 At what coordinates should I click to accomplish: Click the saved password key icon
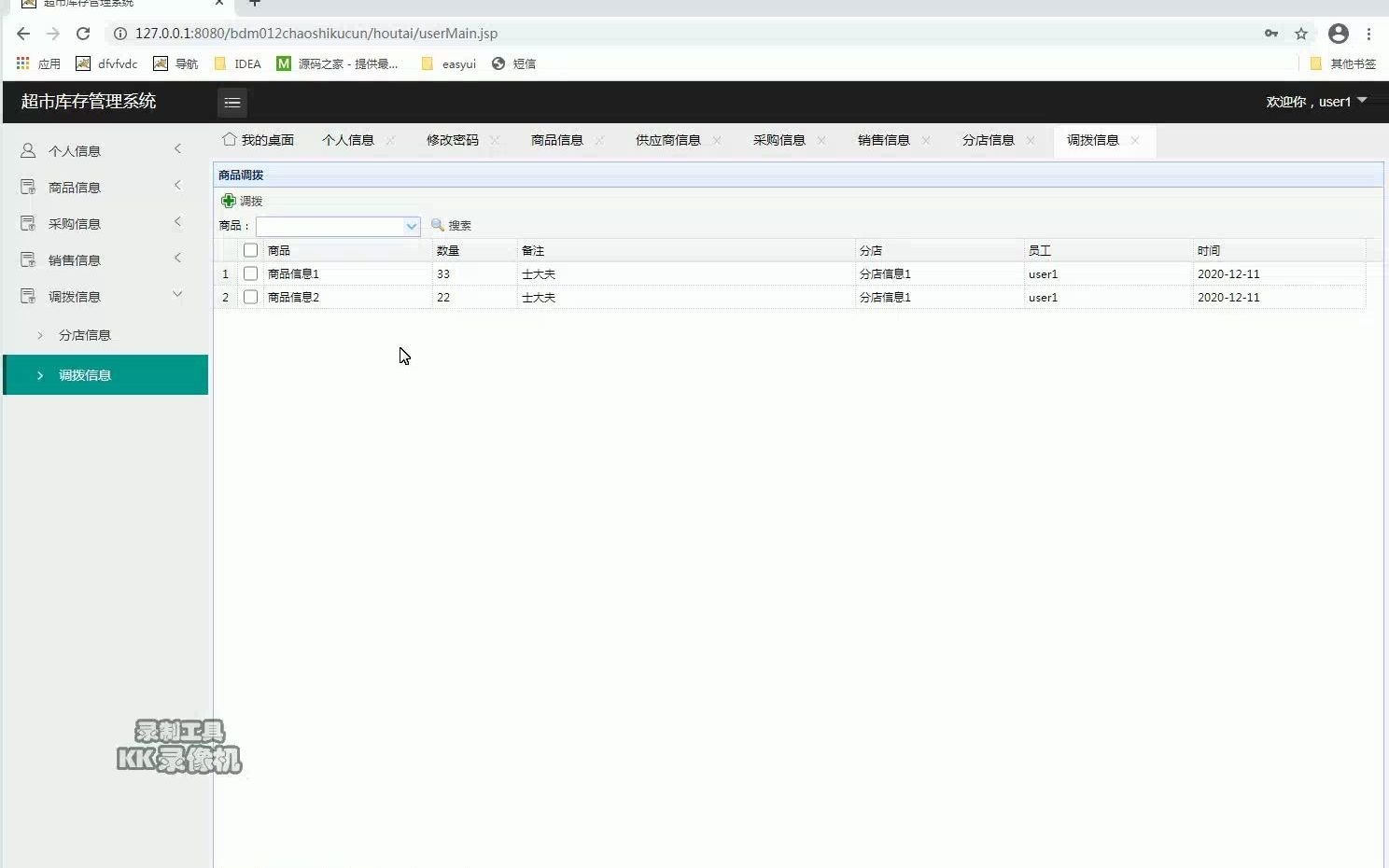click(1271, 34)
